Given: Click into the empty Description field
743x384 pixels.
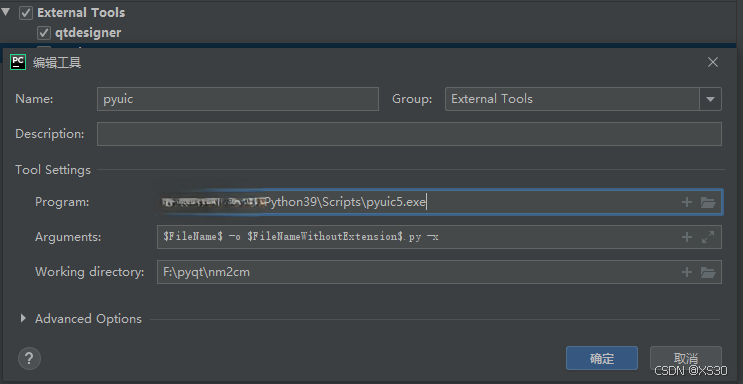Looking at the screenshot, I should coord(409,134).
